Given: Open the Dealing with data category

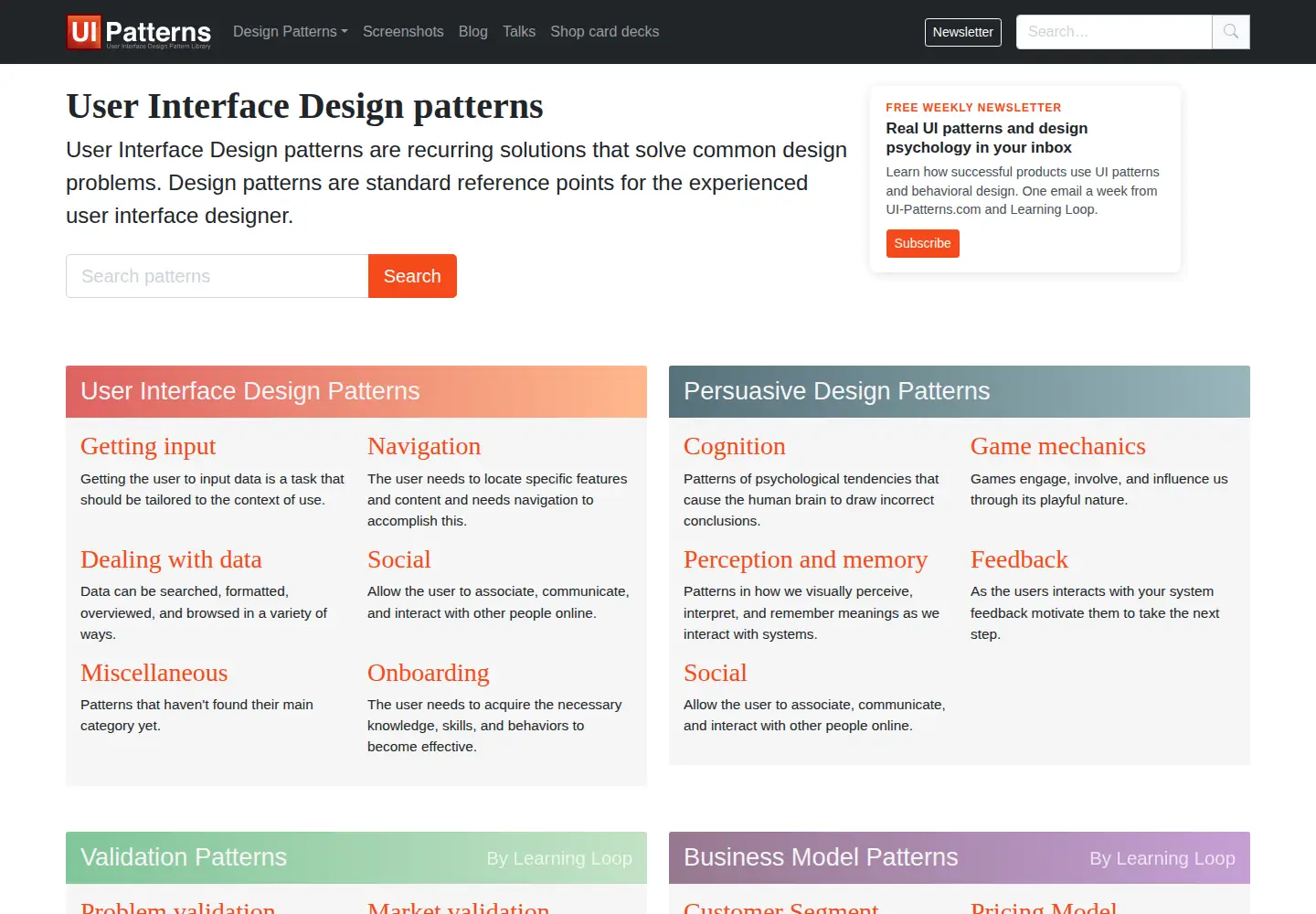Looking at the screenshot, I should [x=171, y=559].
